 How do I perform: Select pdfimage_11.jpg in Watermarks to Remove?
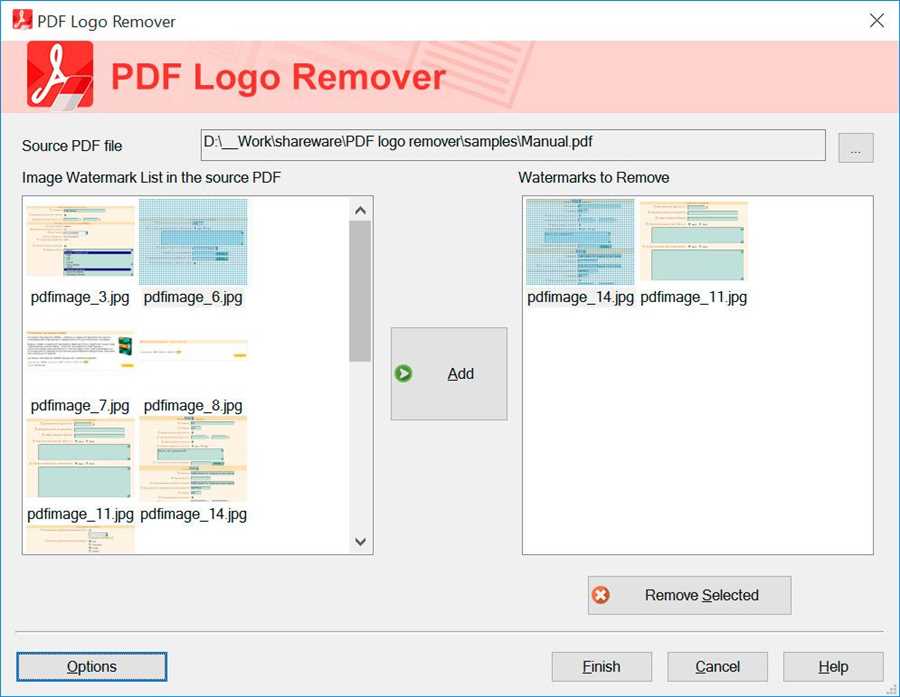click(694, 242)
